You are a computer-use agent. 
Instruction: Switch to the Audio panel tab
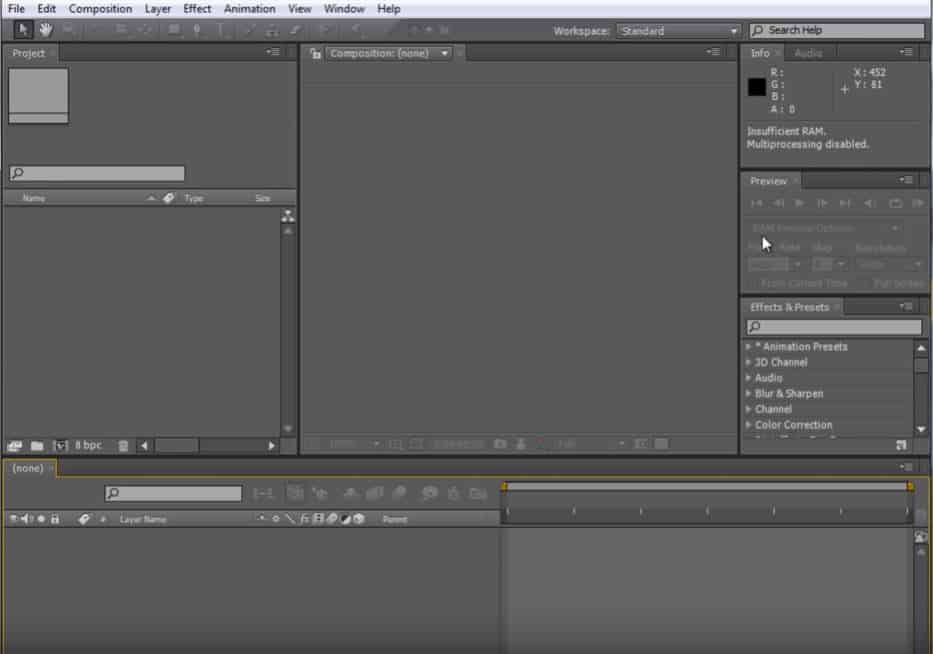point(808,53)
